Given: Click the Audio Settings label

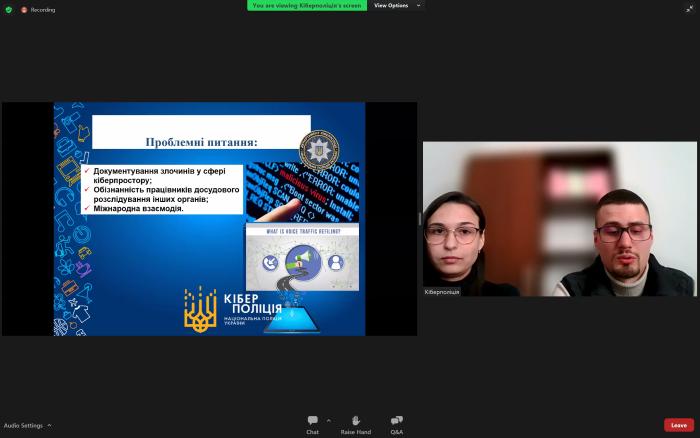Looking at the screenshot, I should coord(23,425).
